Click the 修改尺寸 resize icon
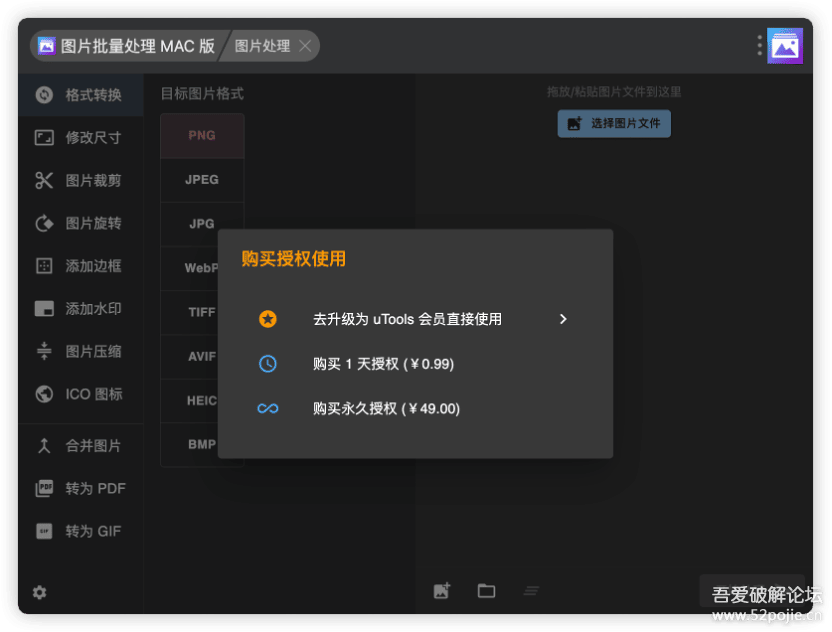This screenshot has height=632, width=832. tap(44, 138)
